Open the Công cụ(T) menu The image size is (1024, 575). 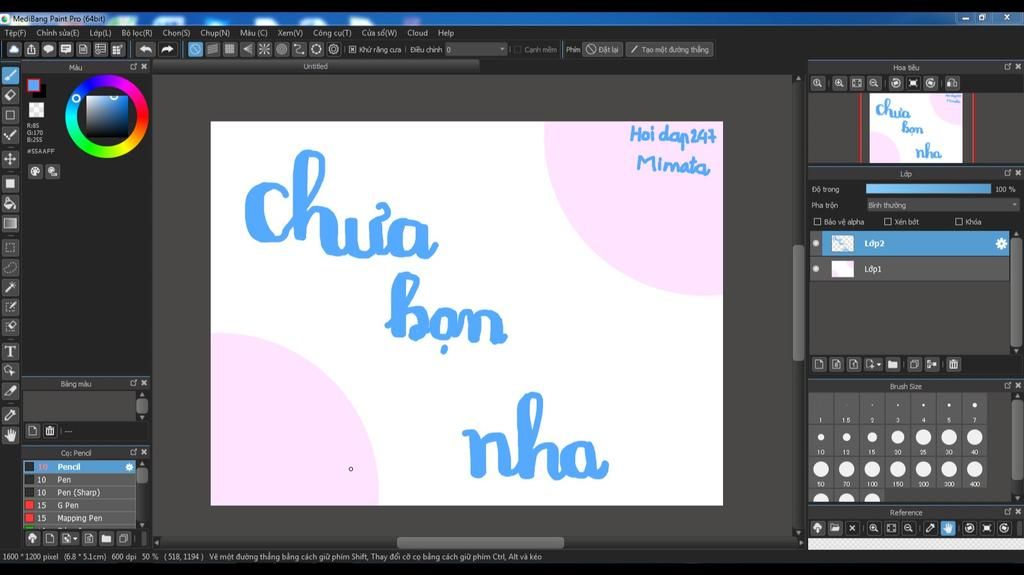[332, 33]
